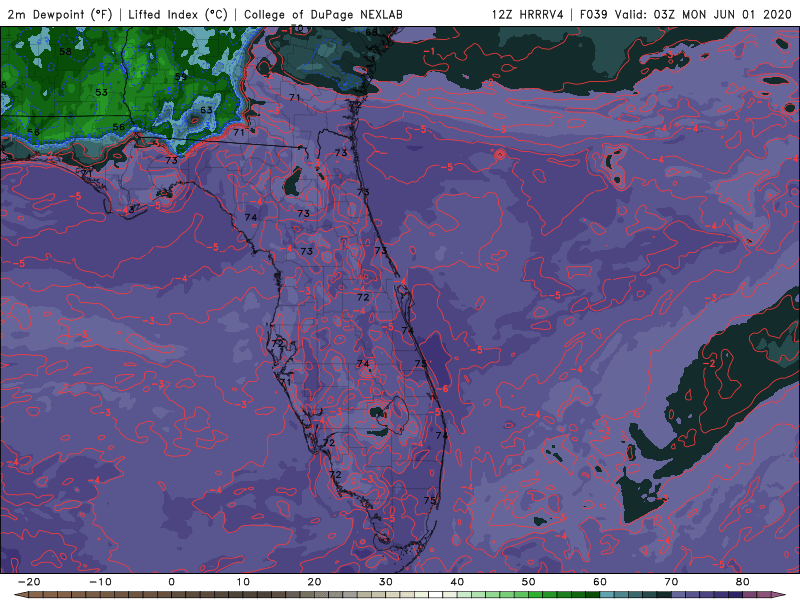Image resolution: width=800 pixels, height=600 pixels.
Task: Click the '2m Dewpoint (°F)' title text
Action: pos(59,14)
